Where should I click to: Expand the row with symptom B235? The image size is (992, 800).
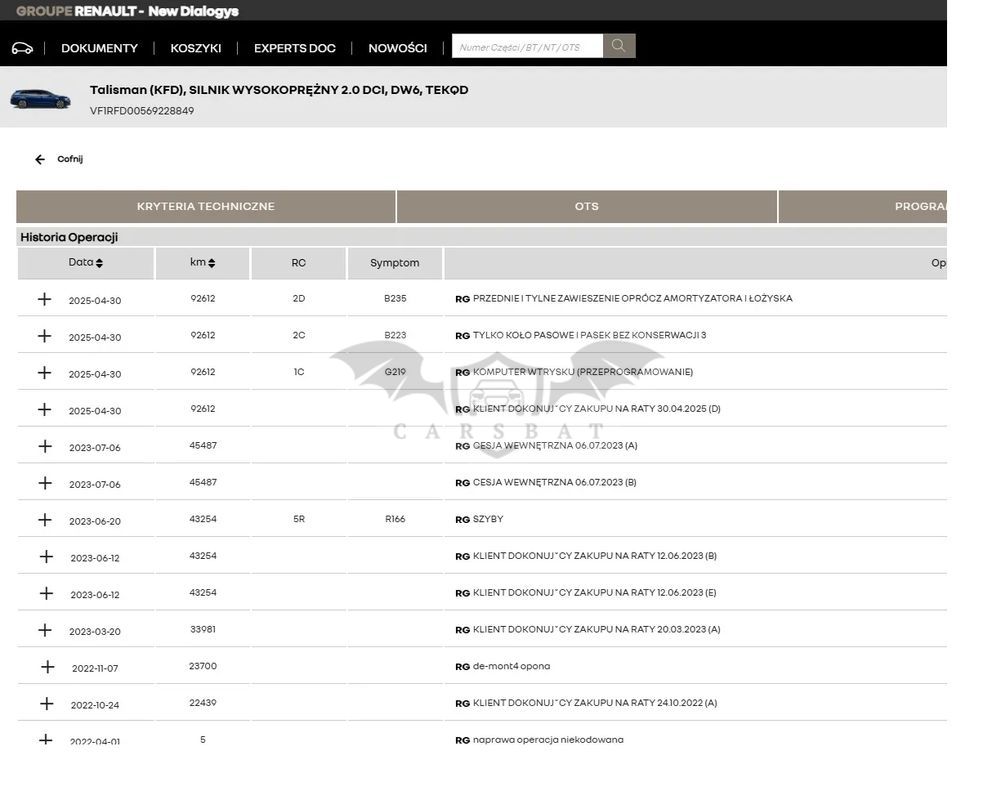pos(44,299)
